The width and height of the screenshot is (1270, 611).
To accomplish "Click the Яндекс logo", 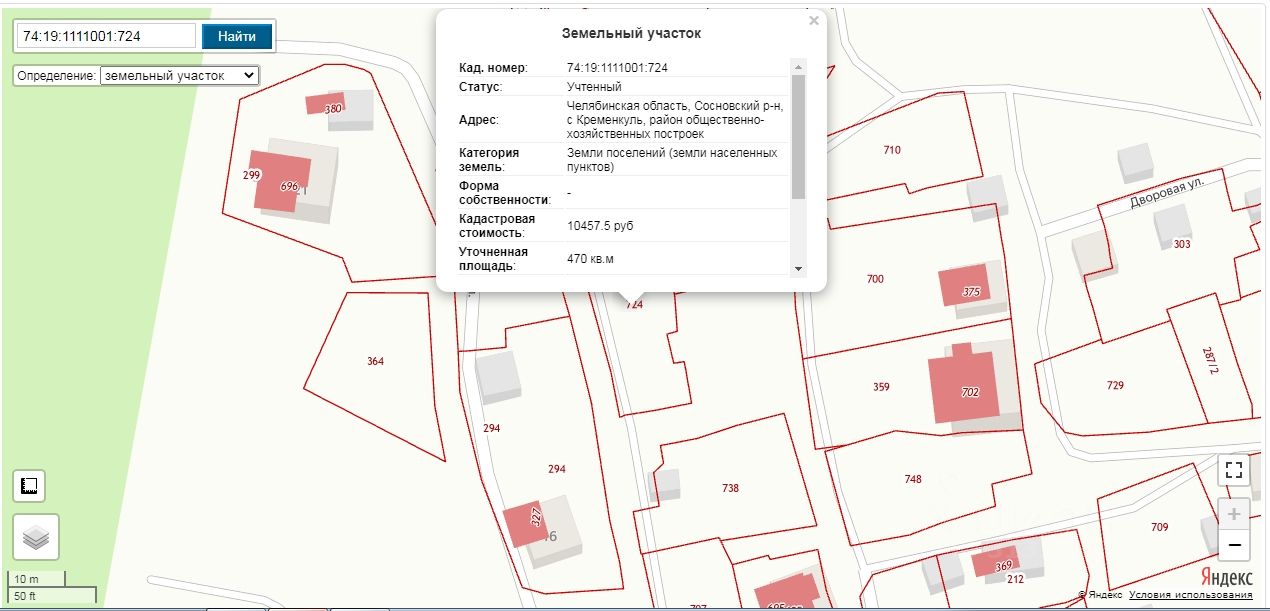I will 1226,578.
